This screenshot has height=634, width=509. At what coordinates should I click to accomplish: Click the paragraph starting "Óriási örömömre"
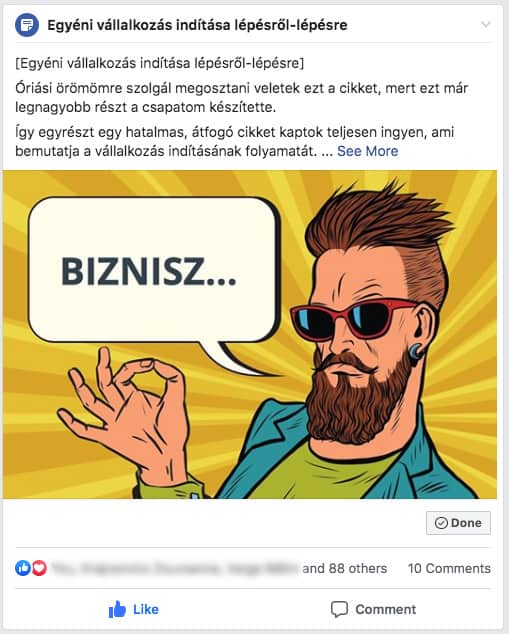(241, 97)
